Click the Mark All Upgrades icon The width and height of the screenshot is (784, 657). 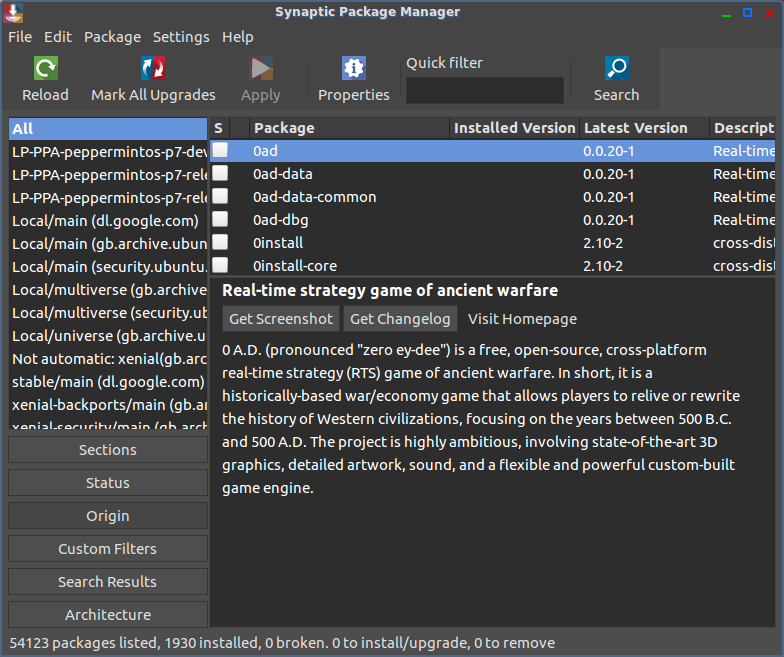[153, 68]
